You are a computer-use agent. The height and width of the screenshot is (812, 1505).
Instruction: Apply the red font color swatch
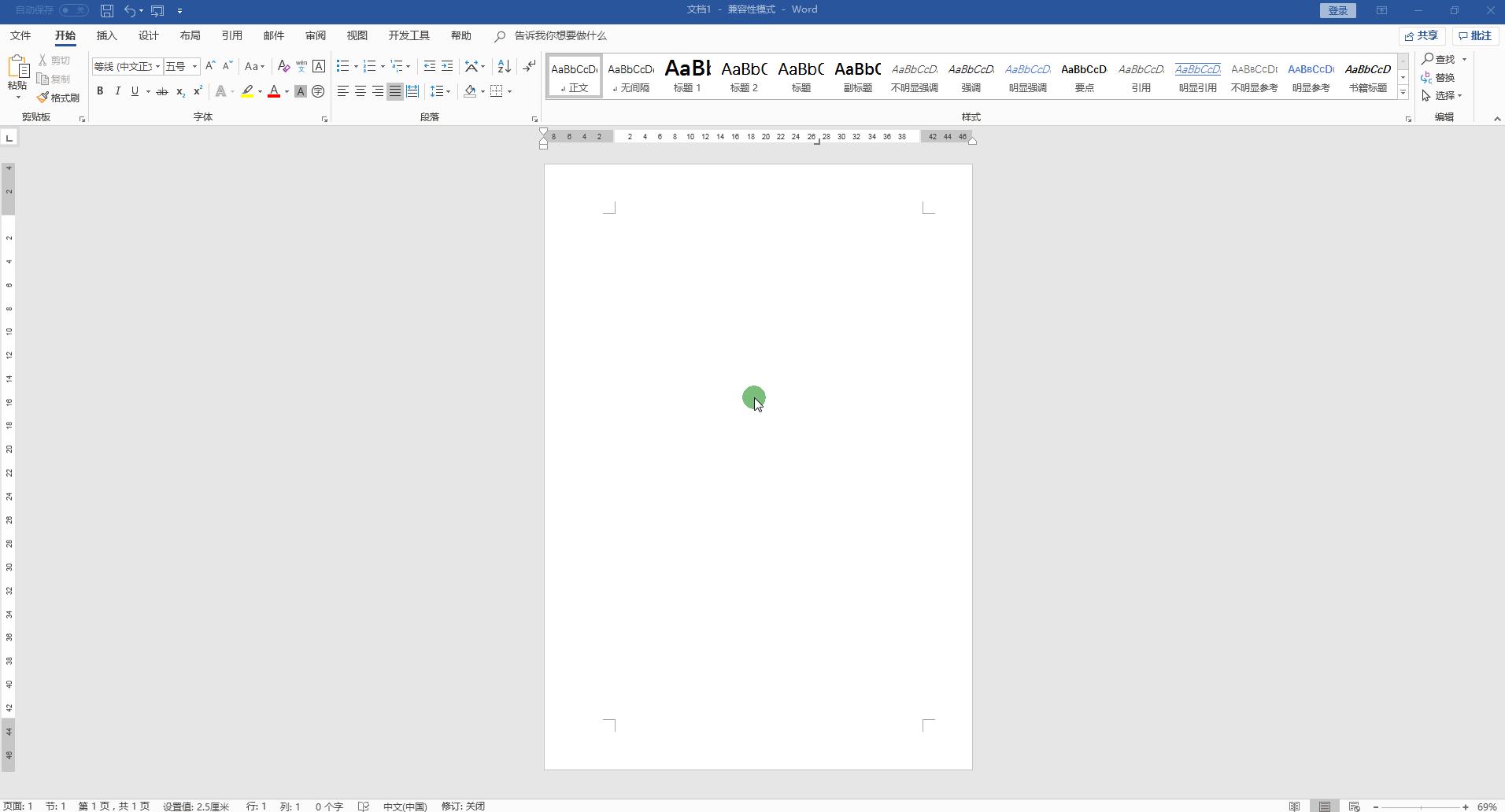(274, 91)
